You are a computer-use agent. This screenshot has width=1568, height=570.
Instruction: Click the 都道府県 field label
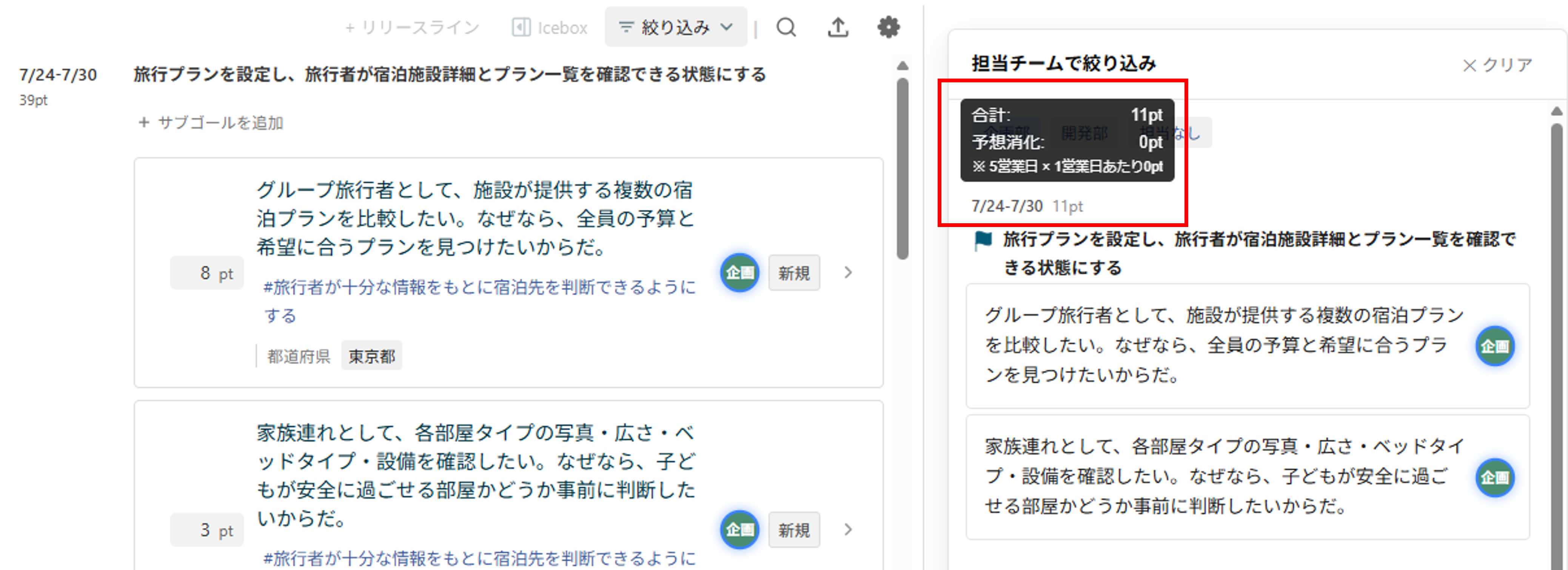tap(298, 356)
